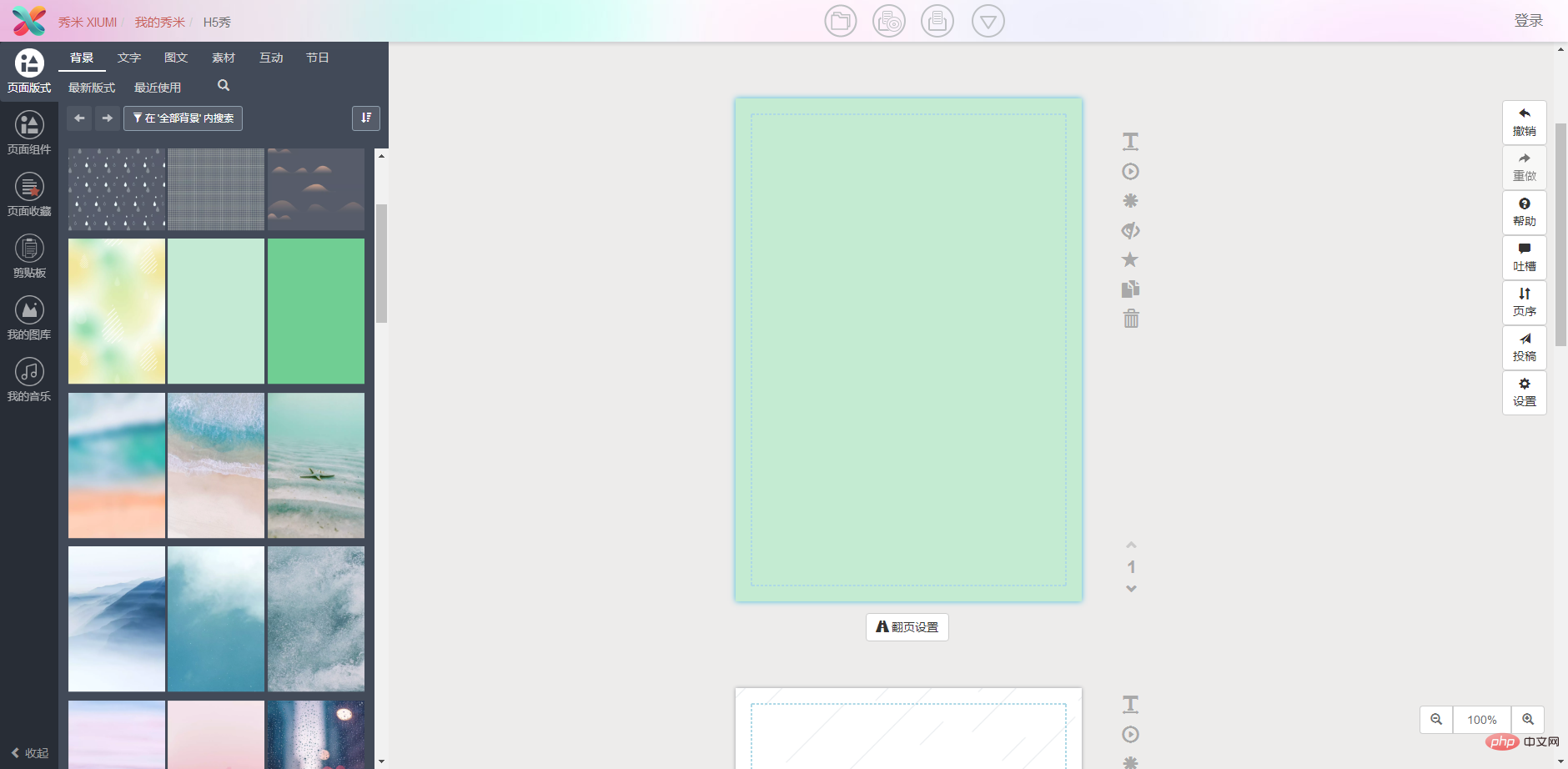The width and height of the screenshot is (1568, 769).
Task: Click the 登录 login link
Action: point(1528,21)
